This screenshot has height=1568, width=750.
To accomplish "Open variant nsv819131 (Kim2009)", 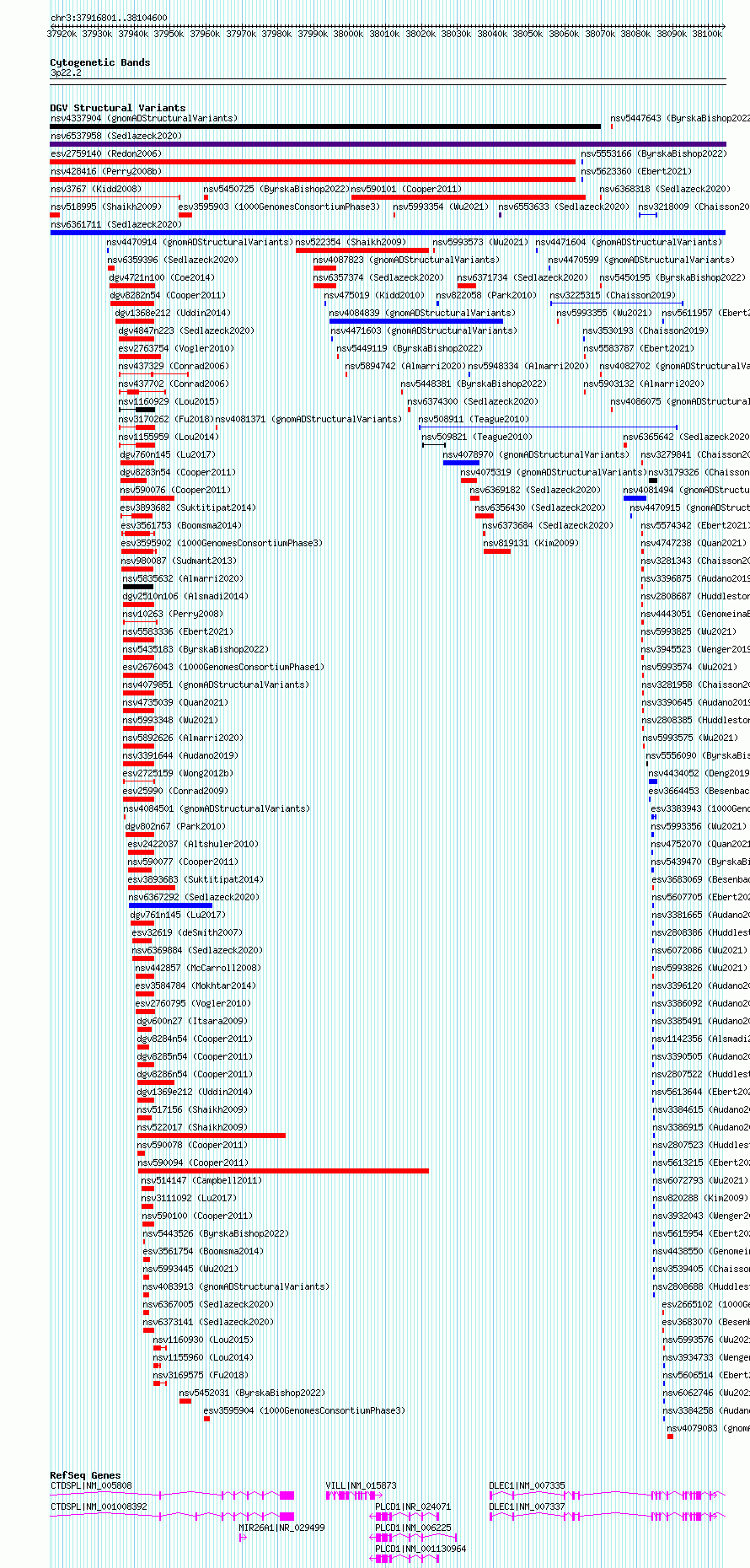I will (x=531, y=543).
